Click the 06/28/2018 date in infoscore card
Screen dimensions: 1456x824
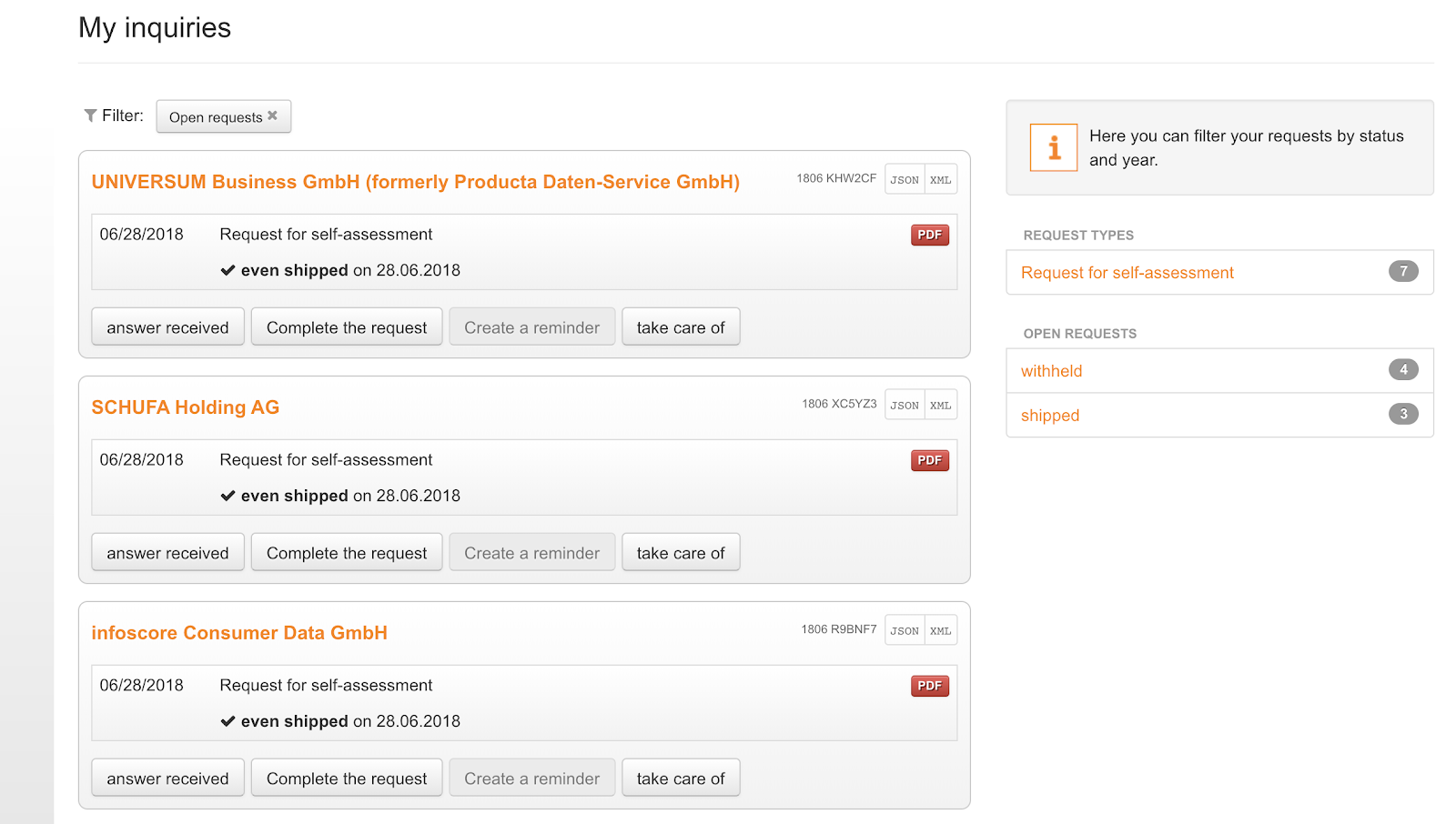coord(141,686)
